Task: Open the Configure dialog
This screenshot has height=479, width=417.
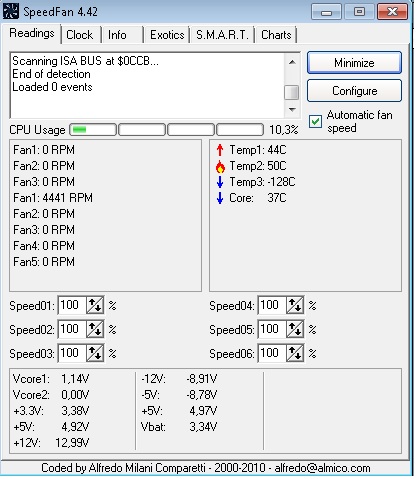Action: pos(354,91)
